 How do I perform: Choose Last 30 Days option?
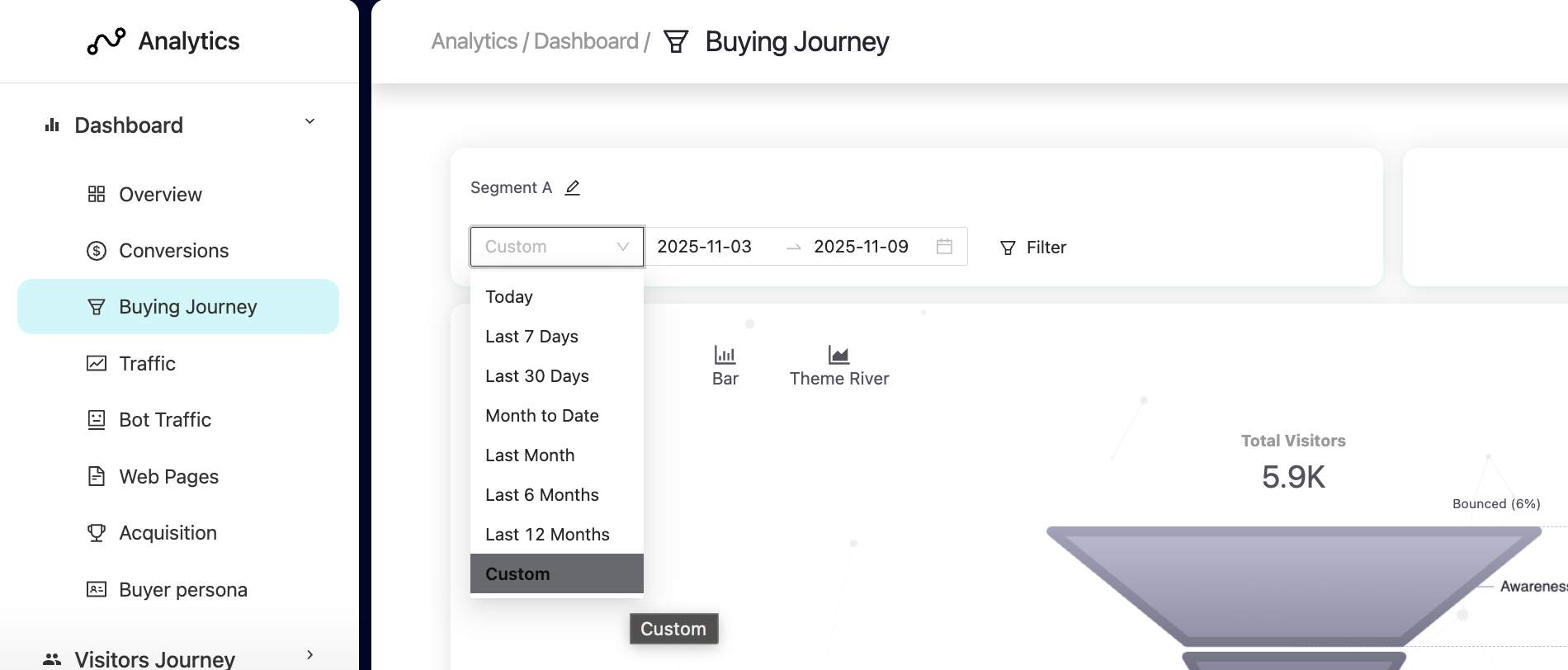(537, 376)
